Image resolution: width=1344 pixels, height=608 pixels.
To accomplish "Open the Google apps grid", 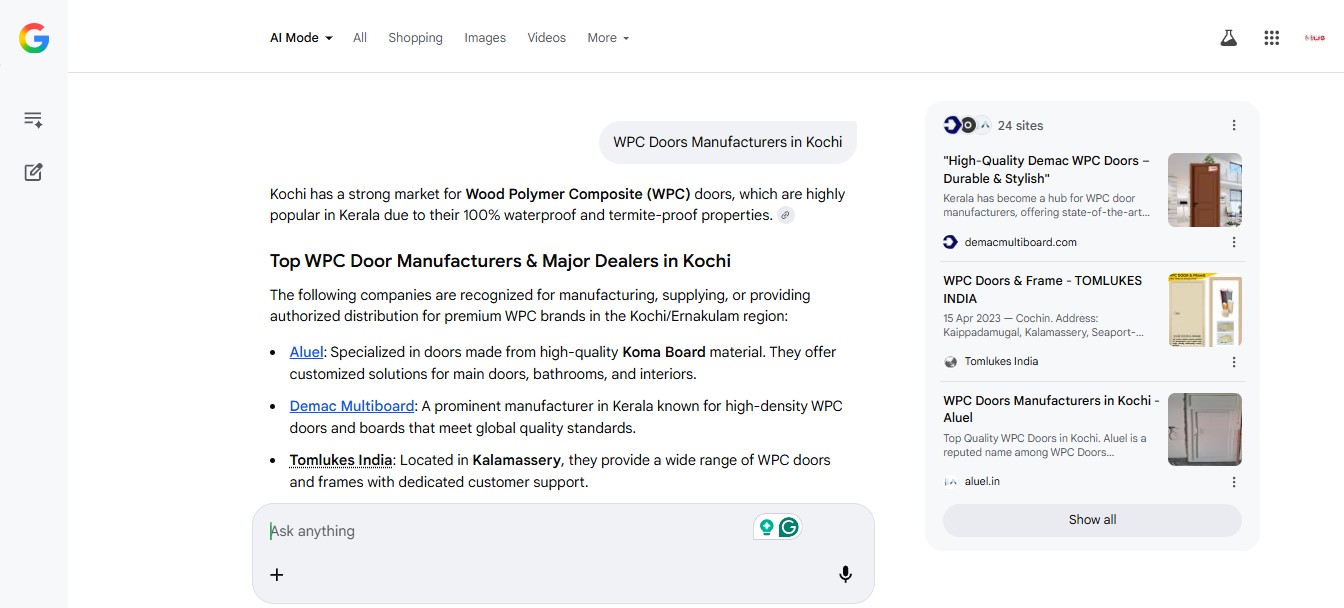I will 1272,38.
